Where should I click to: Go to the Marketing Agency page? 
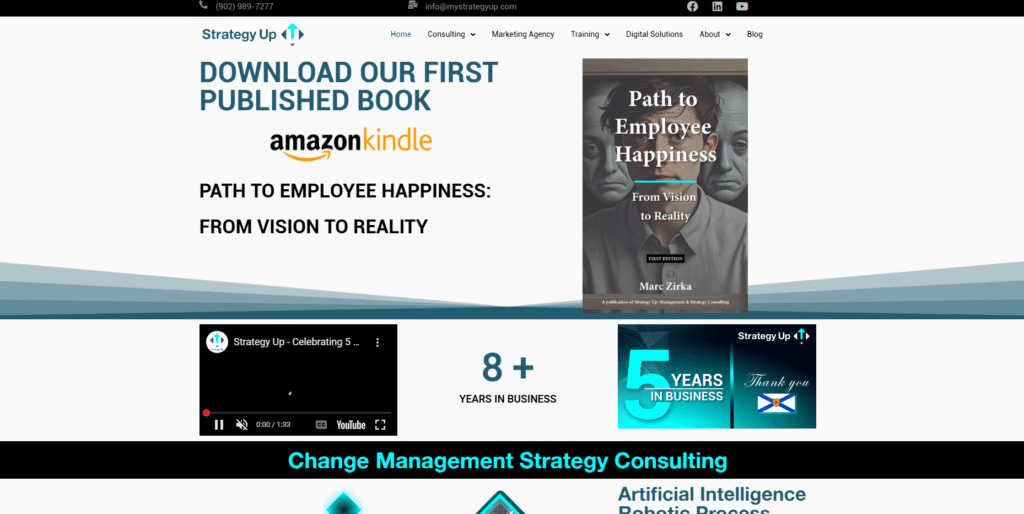coord(522,34)
